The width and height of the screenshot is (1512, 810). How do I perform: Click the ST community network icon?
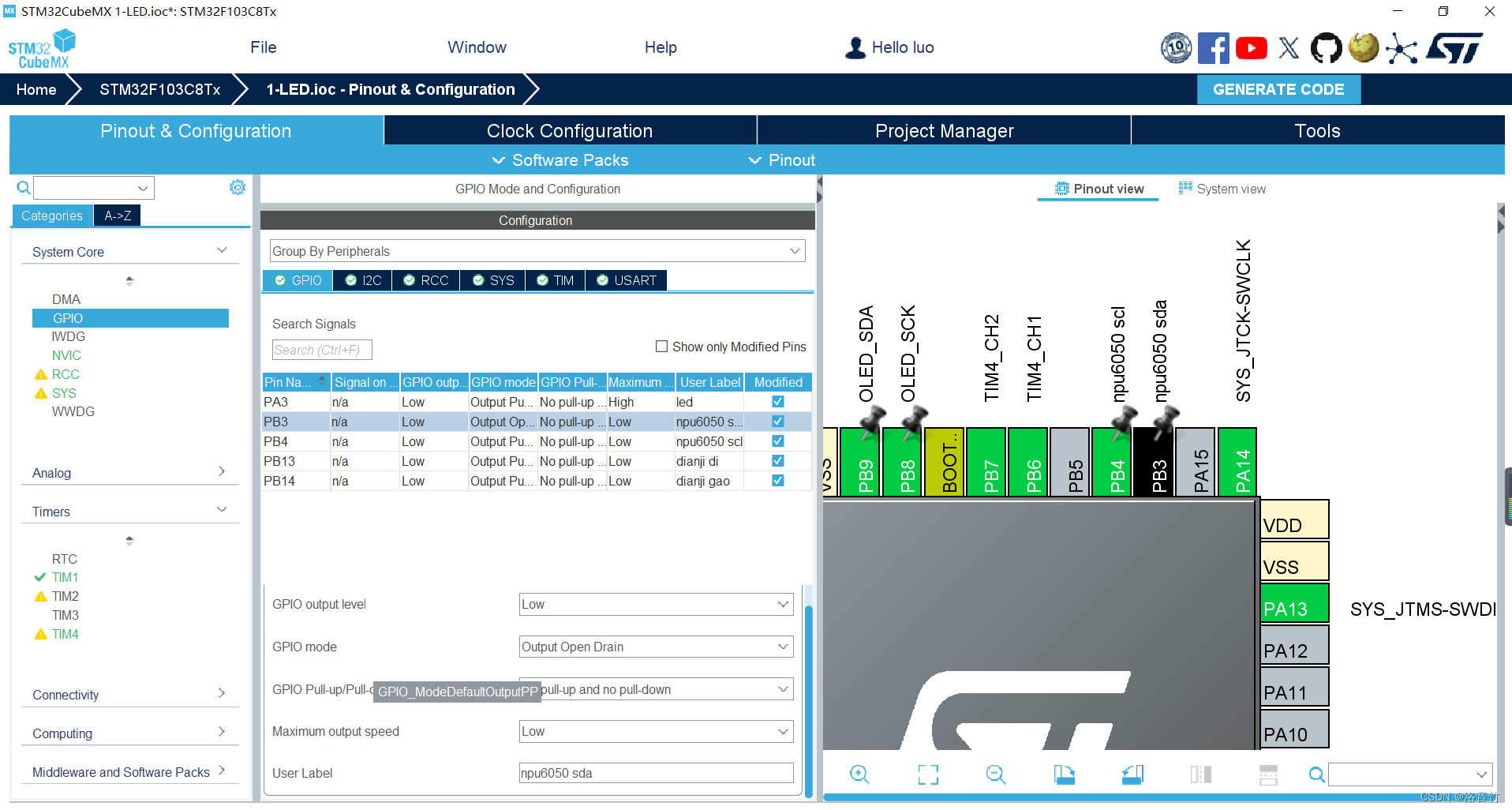point(1402,48)
